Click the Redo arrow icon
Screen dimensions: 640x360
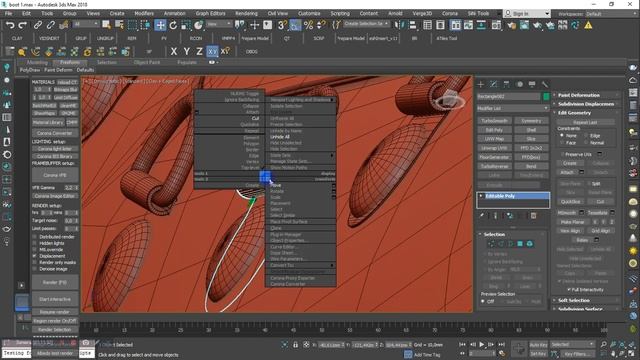[x=23, y=25]
